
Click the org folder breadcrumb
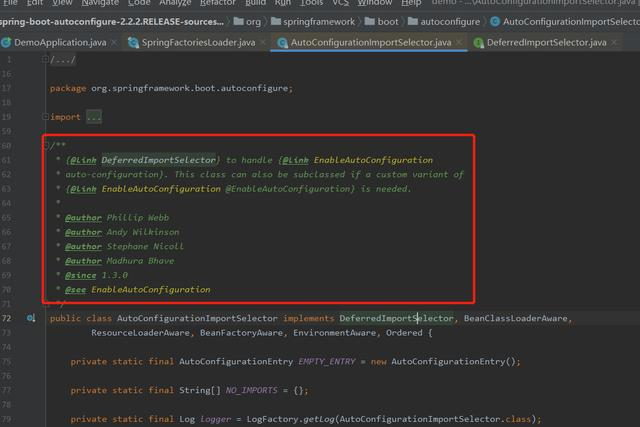[x=247, y=22]
